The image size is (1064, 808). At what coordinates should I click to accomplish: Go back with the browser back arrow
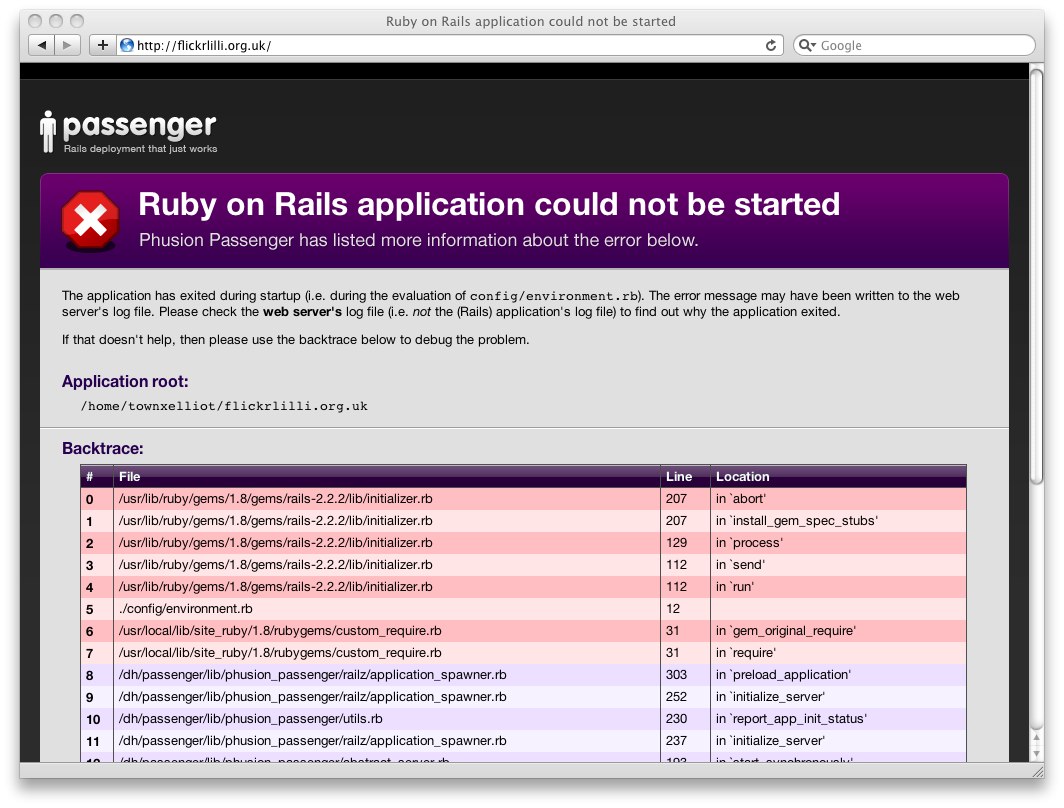coord(41,45)
